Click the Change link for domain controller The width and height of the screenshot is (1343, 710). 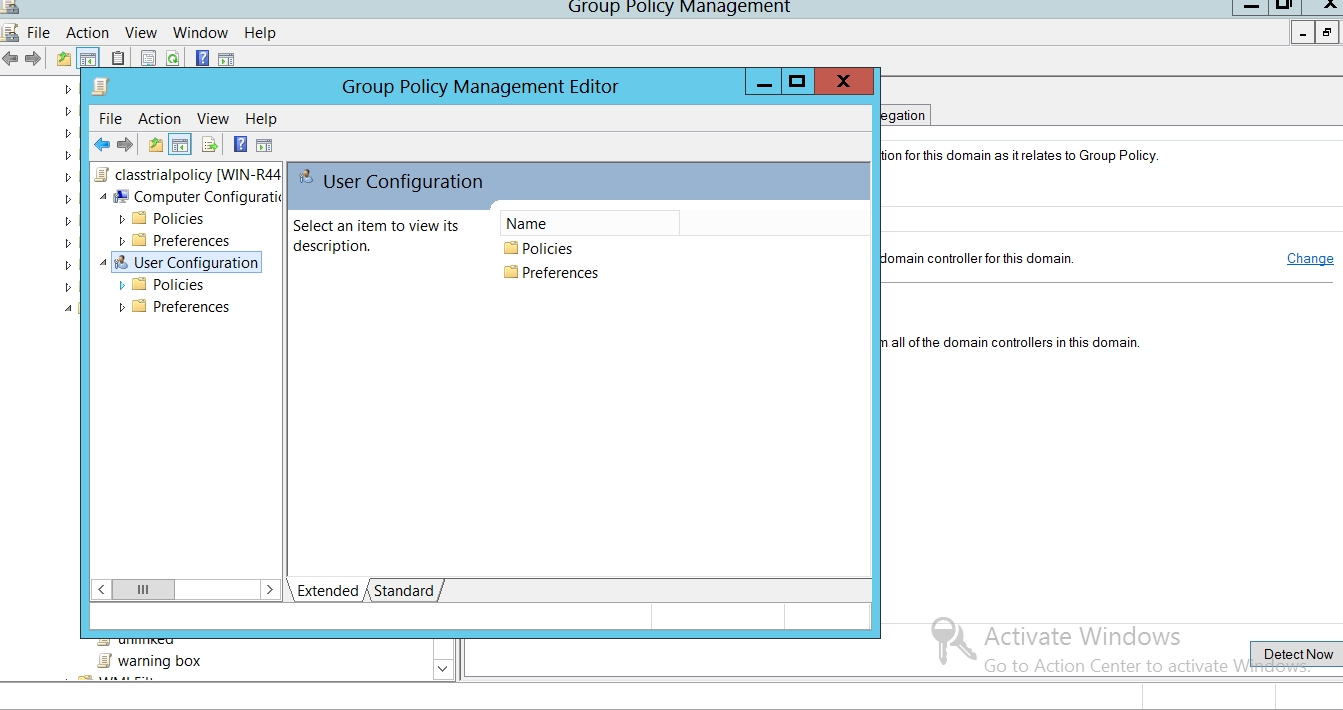coord(1309,258)
